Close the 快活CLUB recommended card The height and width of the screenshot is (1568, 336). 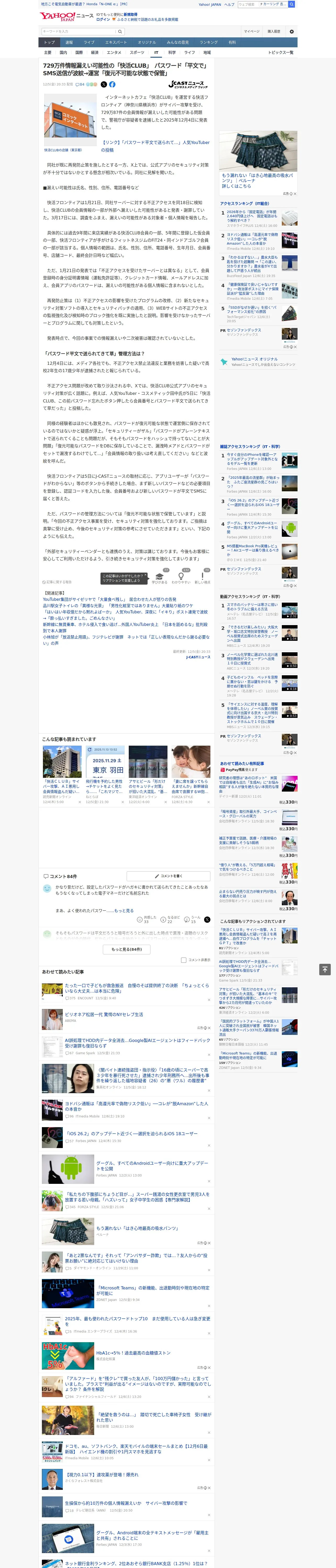tap(79, 802)
